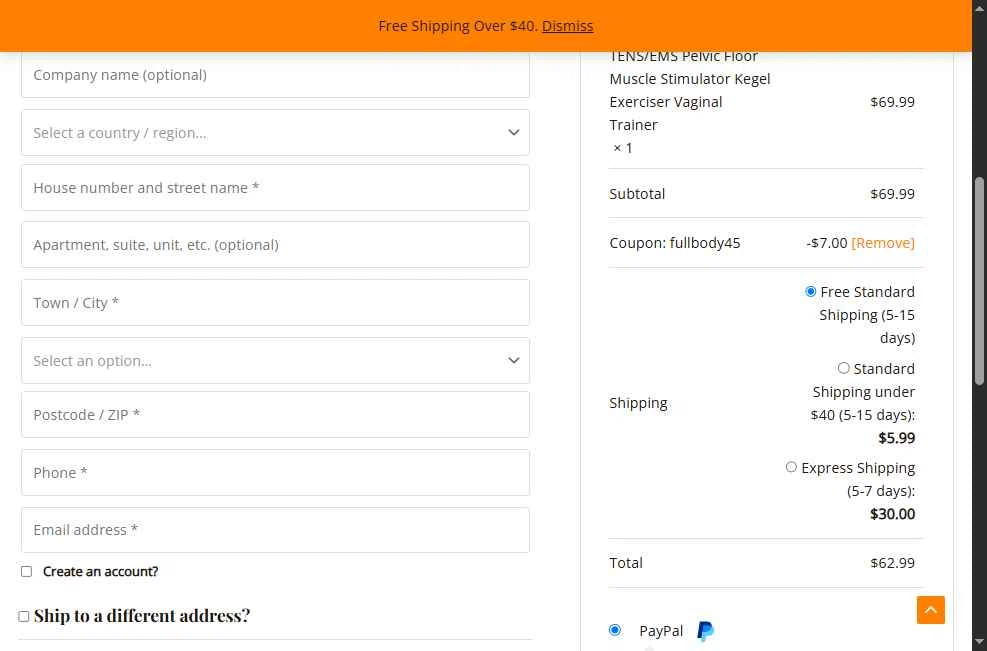
Task: Focus the Town / City field
Action: click(275, 303)
